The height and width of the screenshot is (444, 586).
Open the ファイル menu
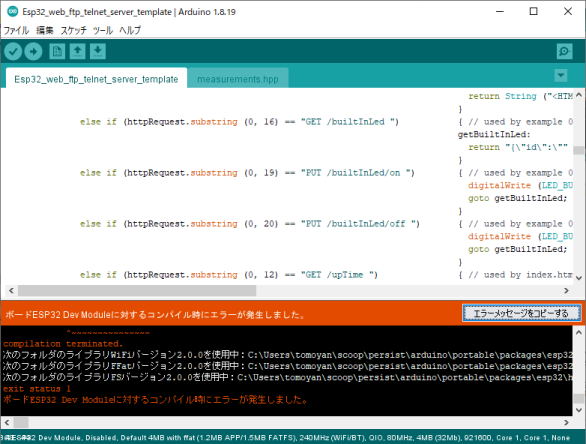pyautogui.click(x=16, y=30)
